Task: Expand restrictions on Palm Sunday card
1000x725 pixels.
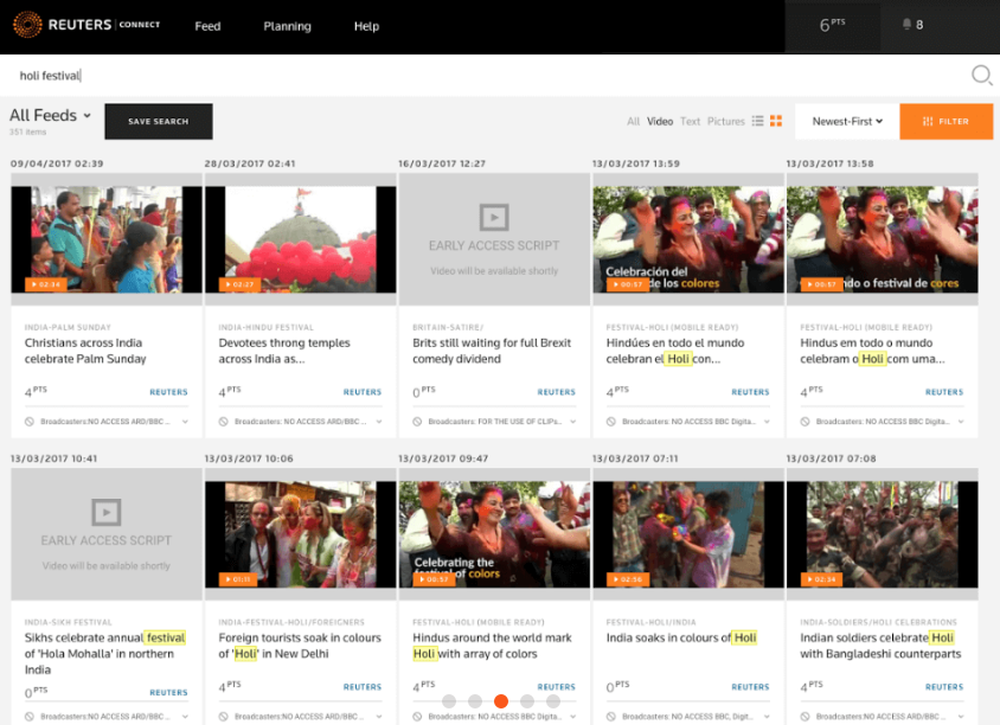Action: point(185,421)
